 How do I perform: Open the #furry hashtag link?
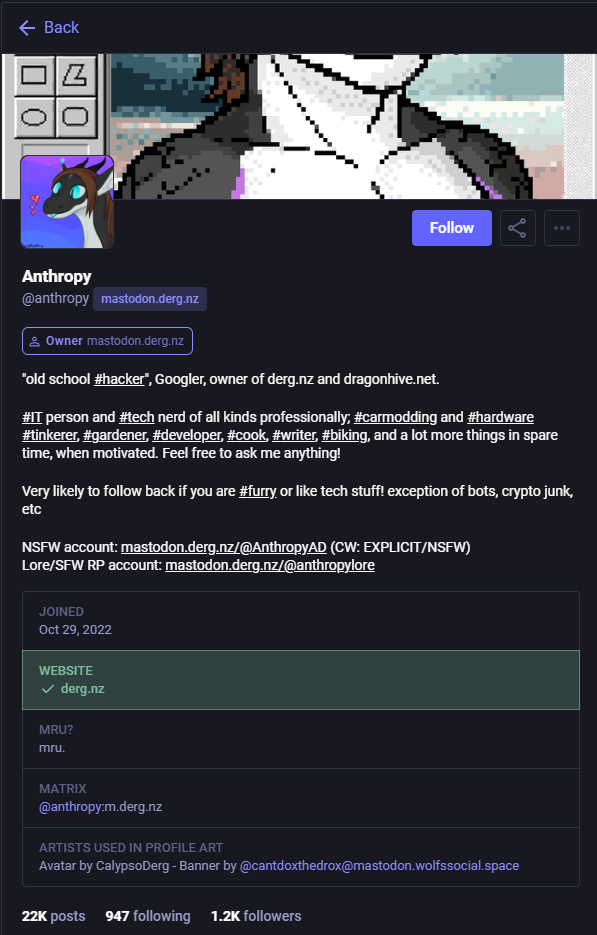[258, 491]
